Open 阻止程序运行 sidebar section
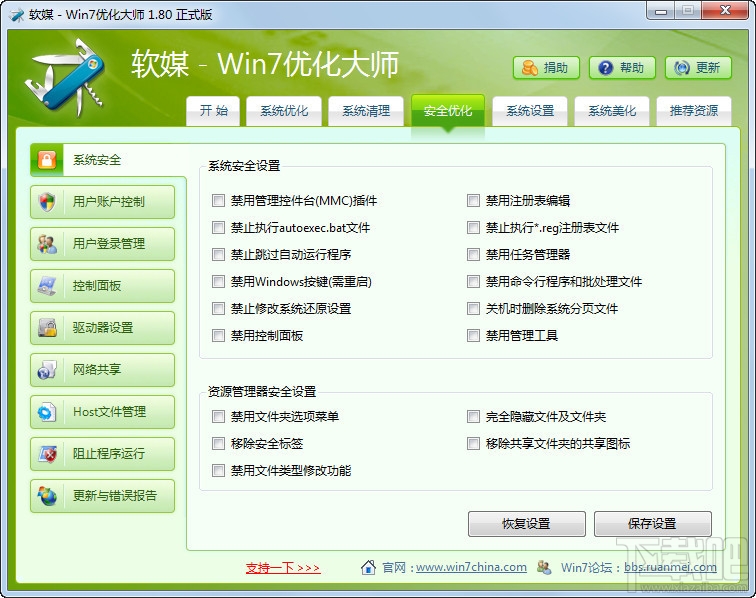Image resolution: width=756 pixels, height=598 pixels. pos(102,453)
